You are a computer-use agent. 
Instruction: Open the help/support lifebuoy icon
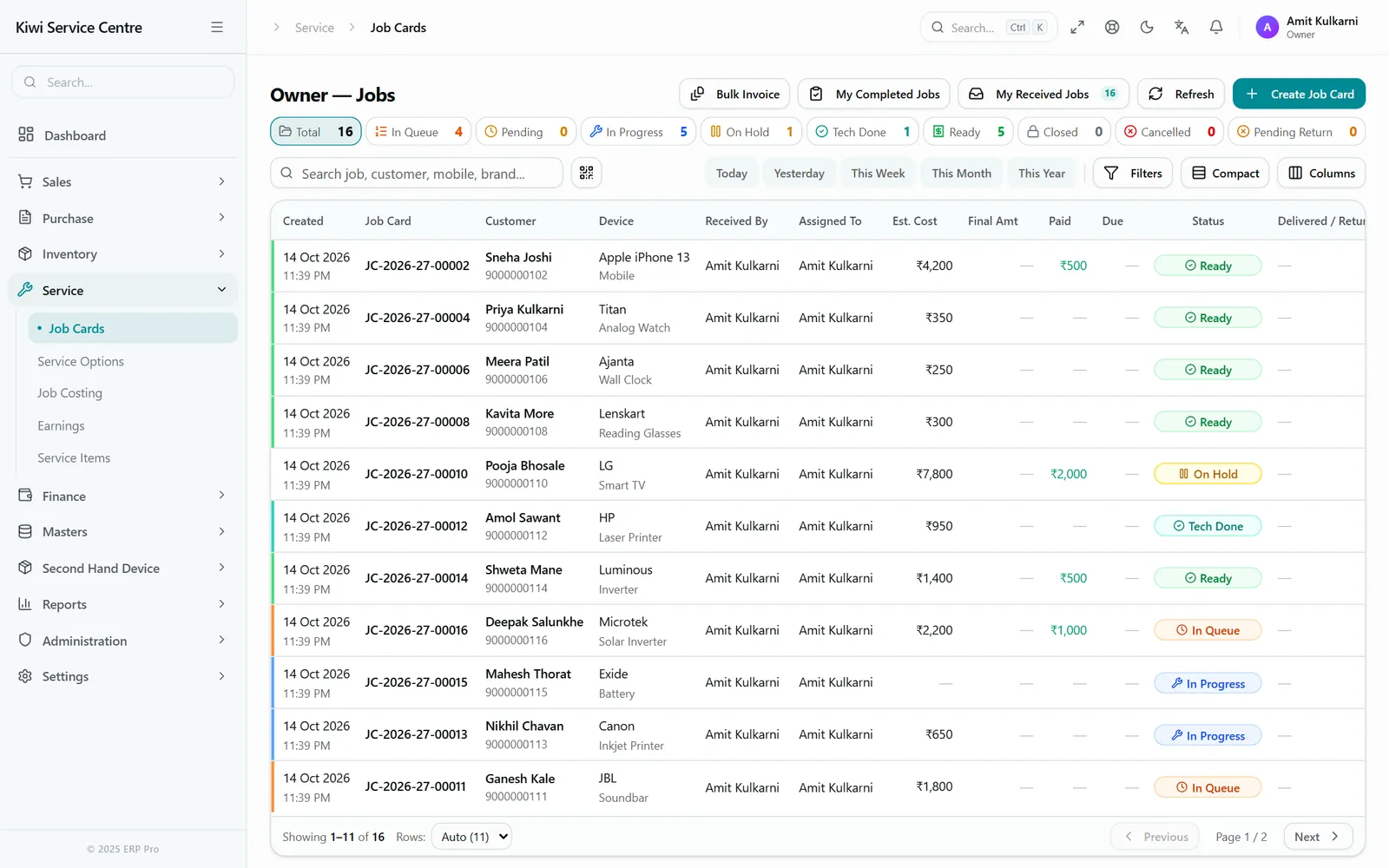(1112, 27)
